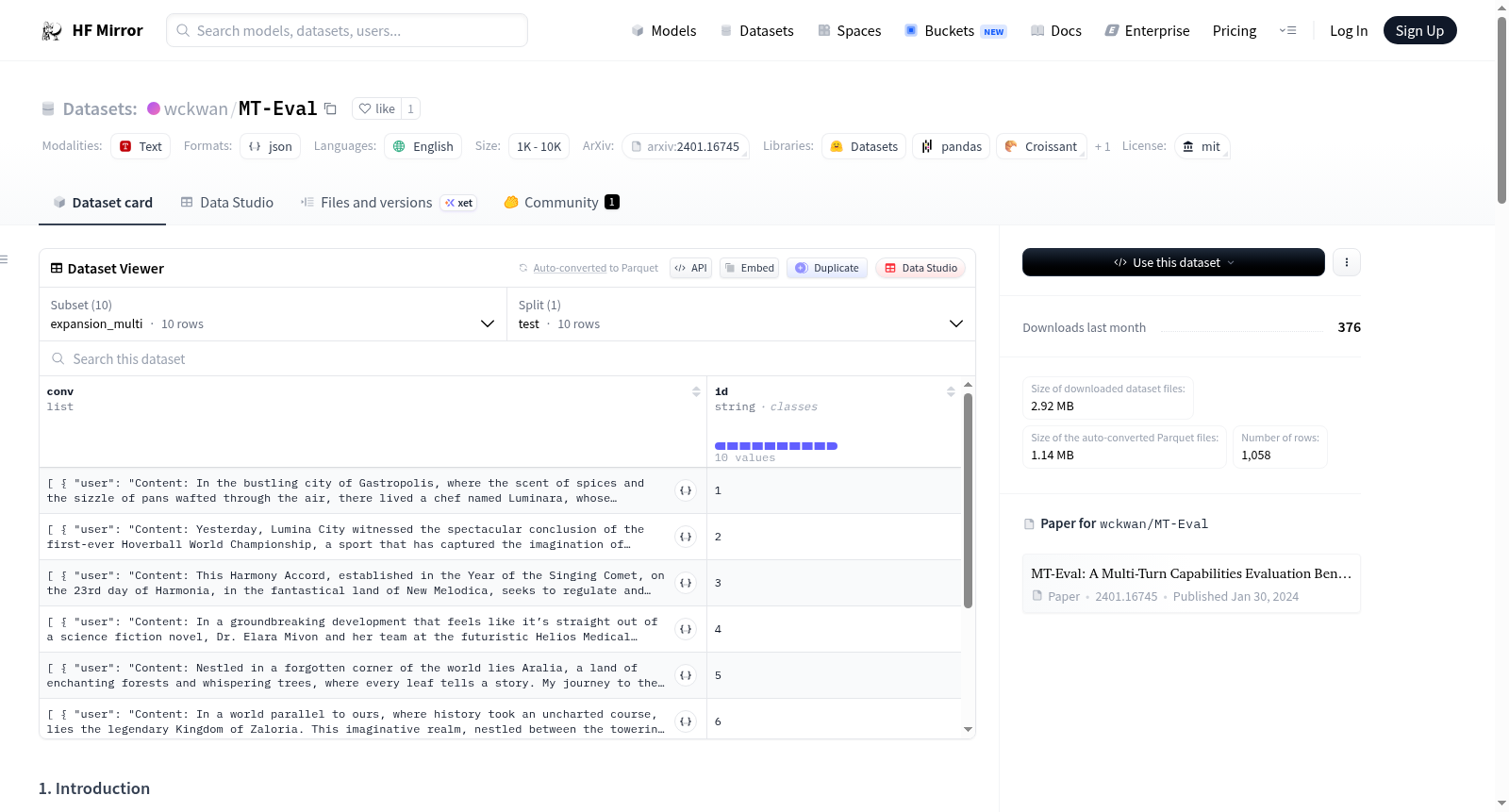Like the MT-Eval dataset

click(376, 108)
